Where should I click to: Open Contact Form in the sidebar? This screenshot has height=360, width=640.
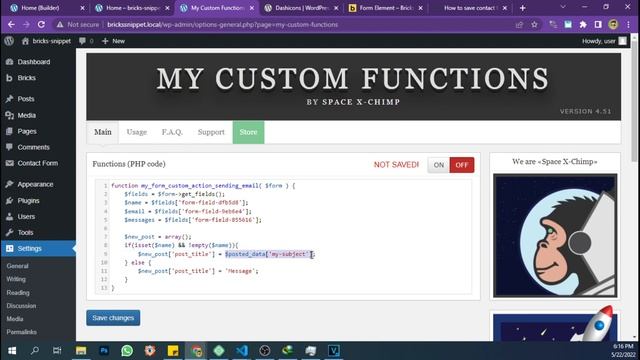(x=38, y=163)
